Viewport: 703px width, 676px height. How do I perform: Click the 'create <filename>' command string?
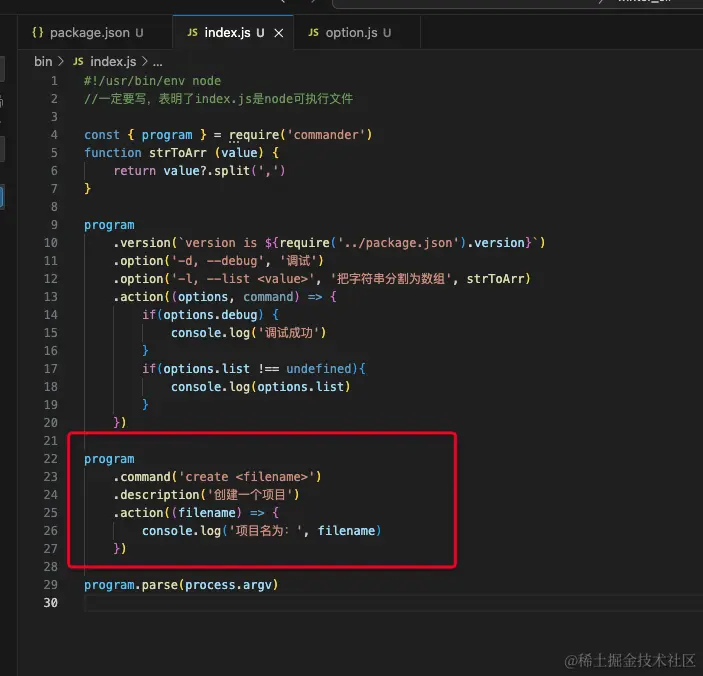coord(246,477)
